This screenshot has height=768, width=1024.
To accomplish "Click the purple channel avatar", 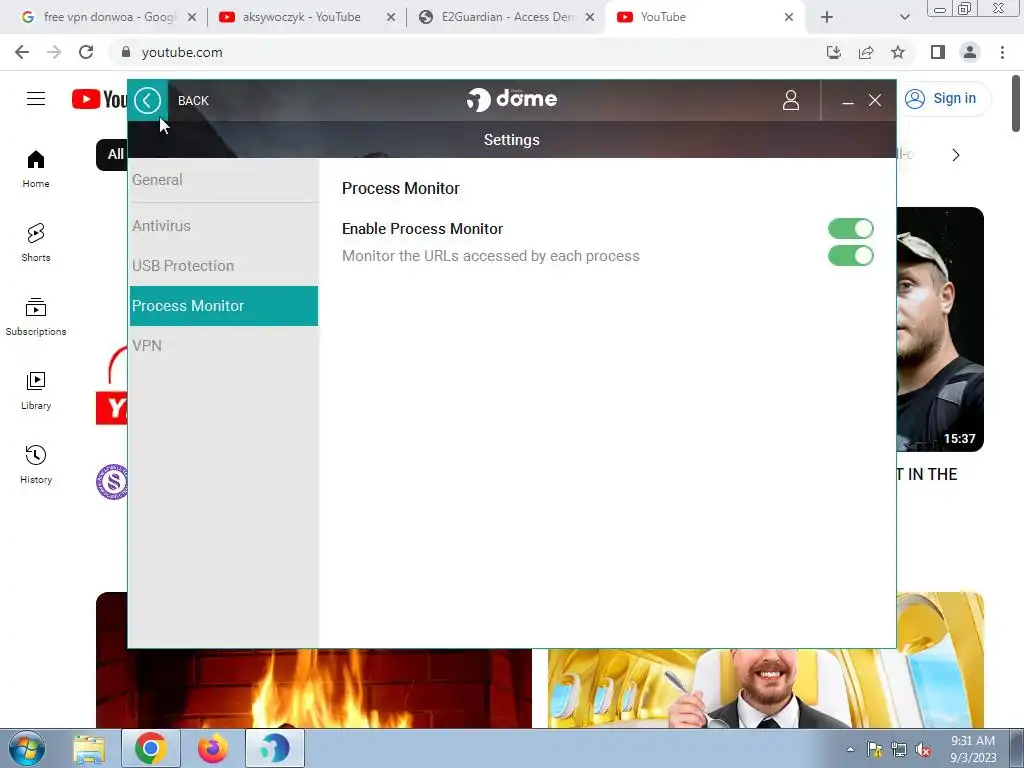I will [112, 482].
